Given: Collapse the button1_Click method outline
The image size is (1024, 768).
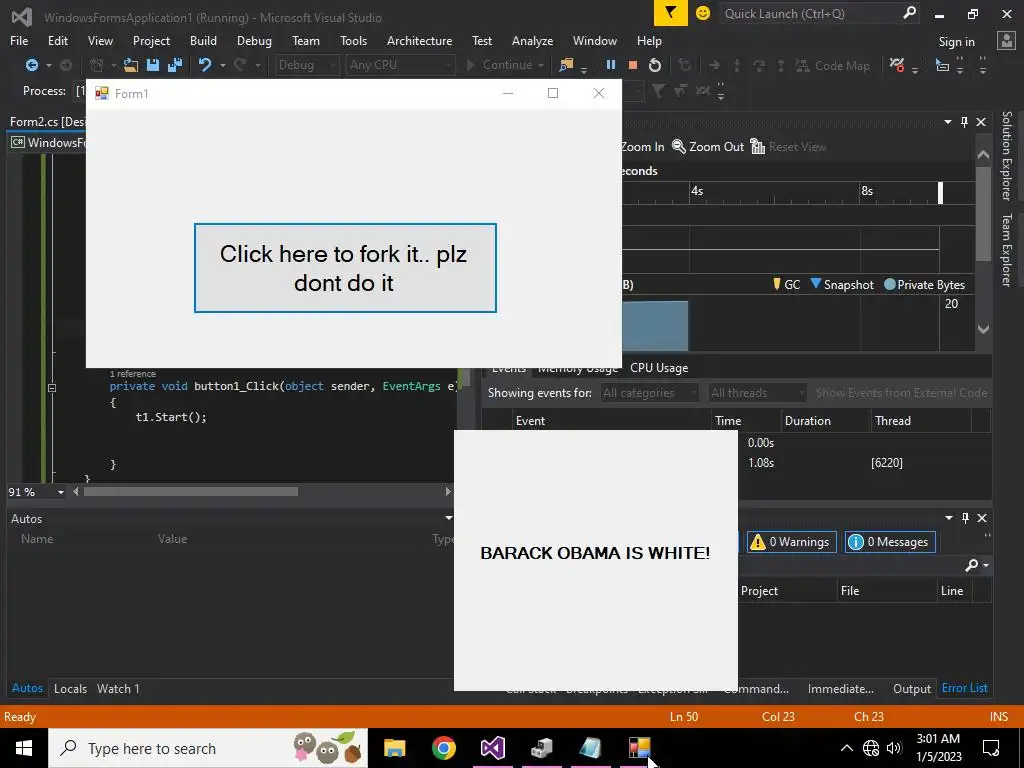Looking at the screenshot, I should point(52,387).
